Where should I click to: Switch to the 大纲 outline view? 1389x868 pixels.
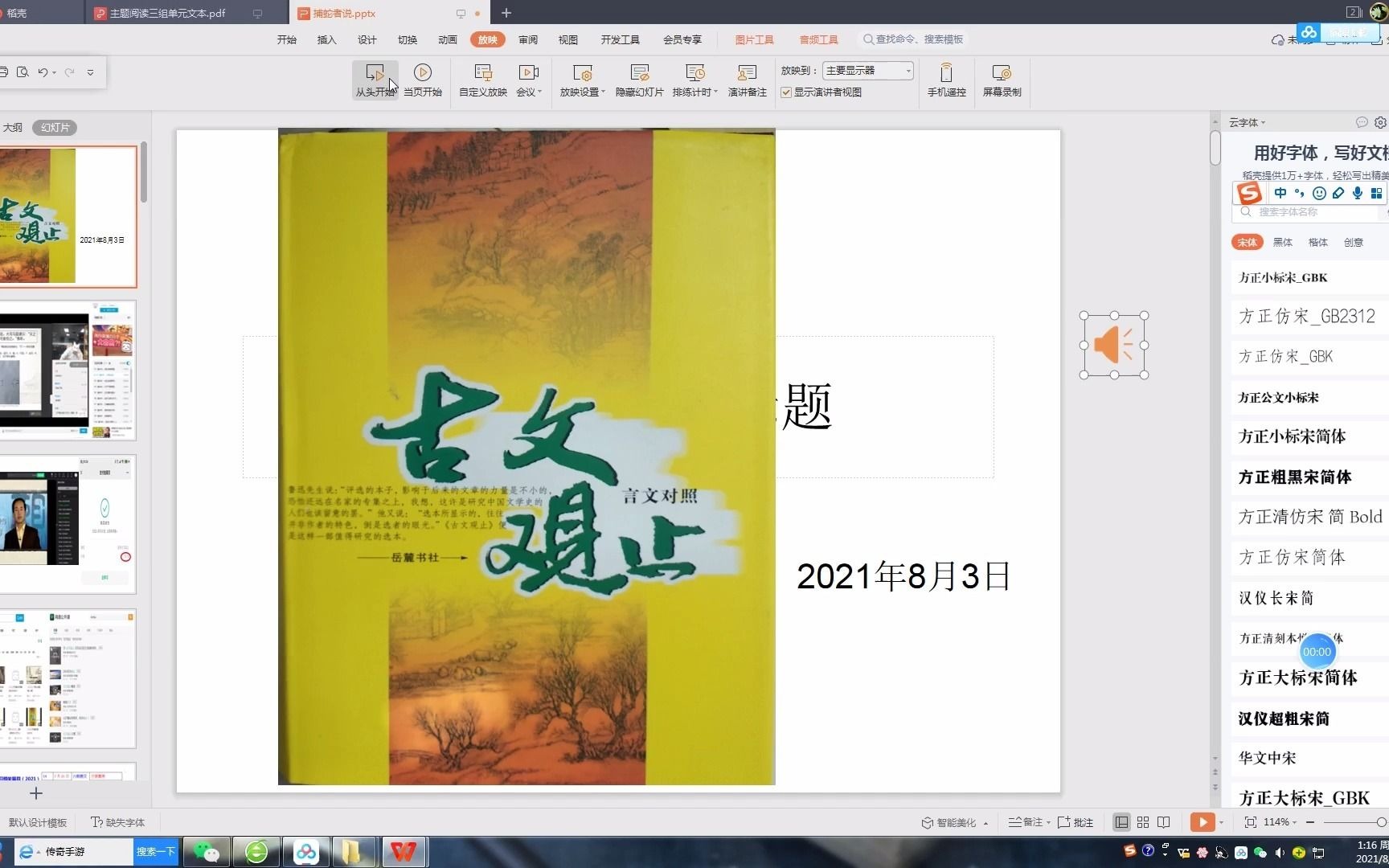click(13, 128)
